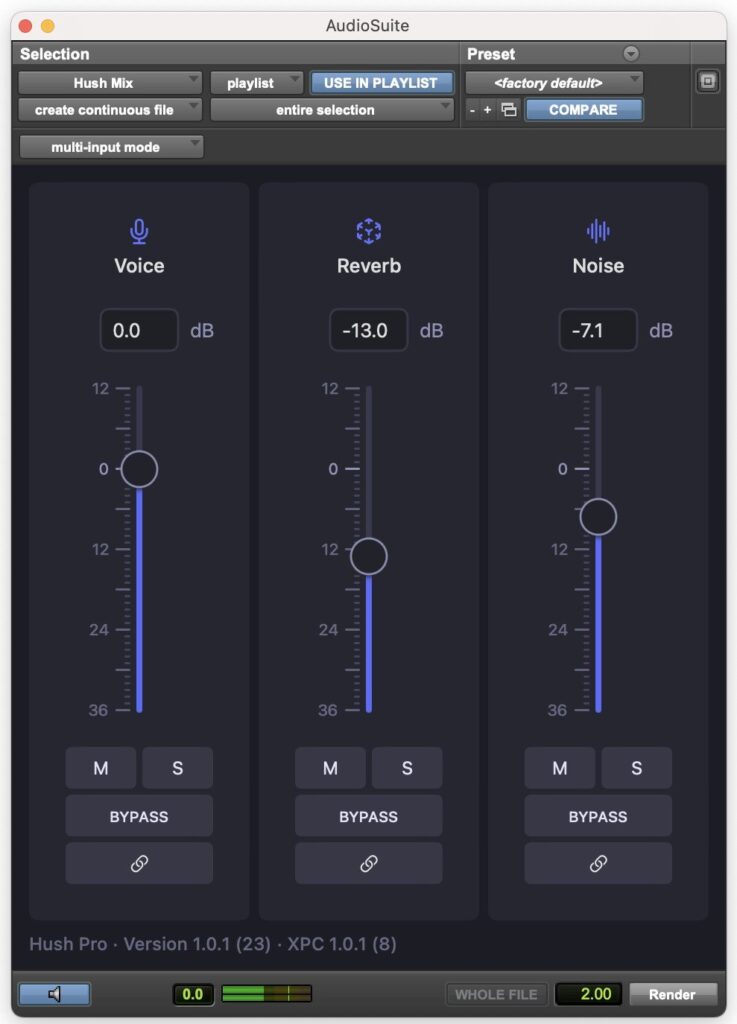Screen dimensions: 737x1024
Task: Click the speaker preview icon button
Action: pyautogui.click(x=54, y=994)
